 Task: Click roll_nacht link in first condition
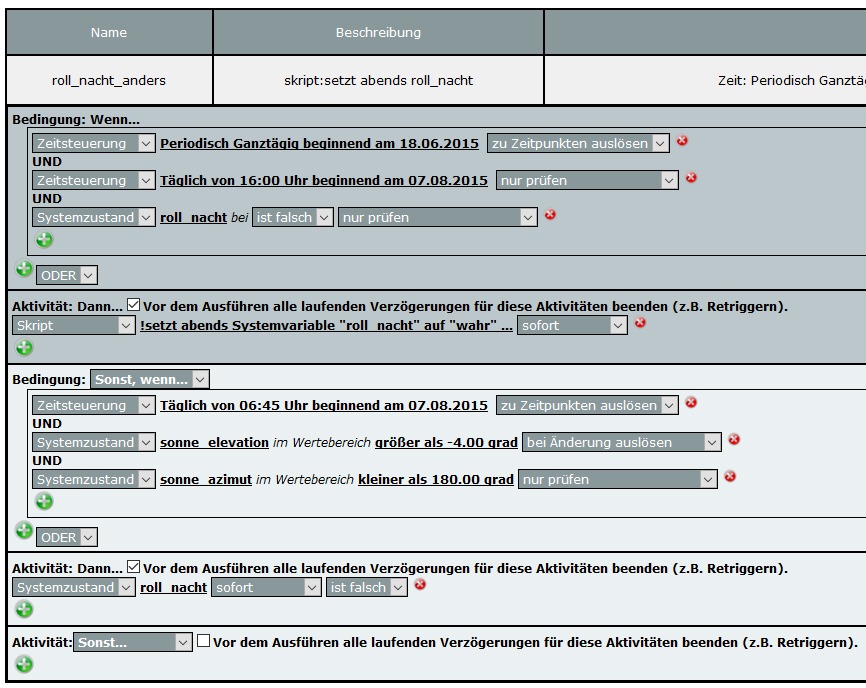pos(193,218)
